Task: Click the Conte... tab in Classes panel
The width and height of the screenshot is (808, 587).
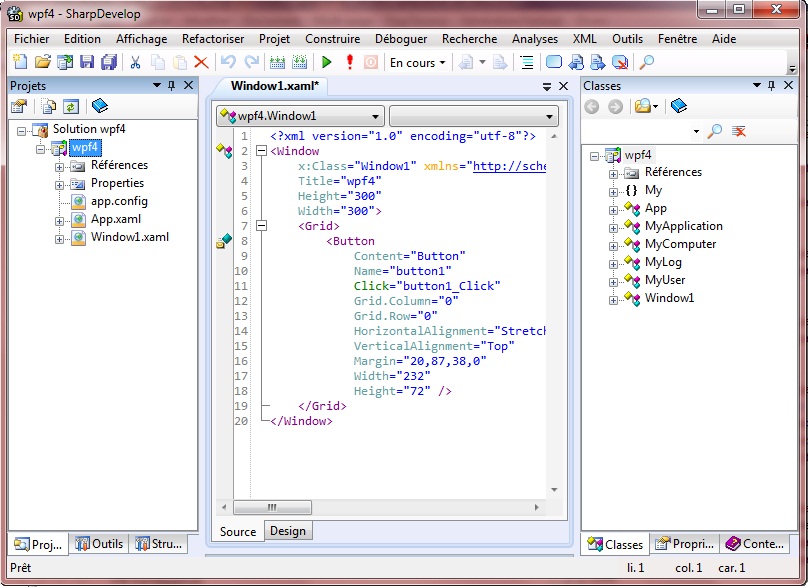Action: tap(755, 544)
